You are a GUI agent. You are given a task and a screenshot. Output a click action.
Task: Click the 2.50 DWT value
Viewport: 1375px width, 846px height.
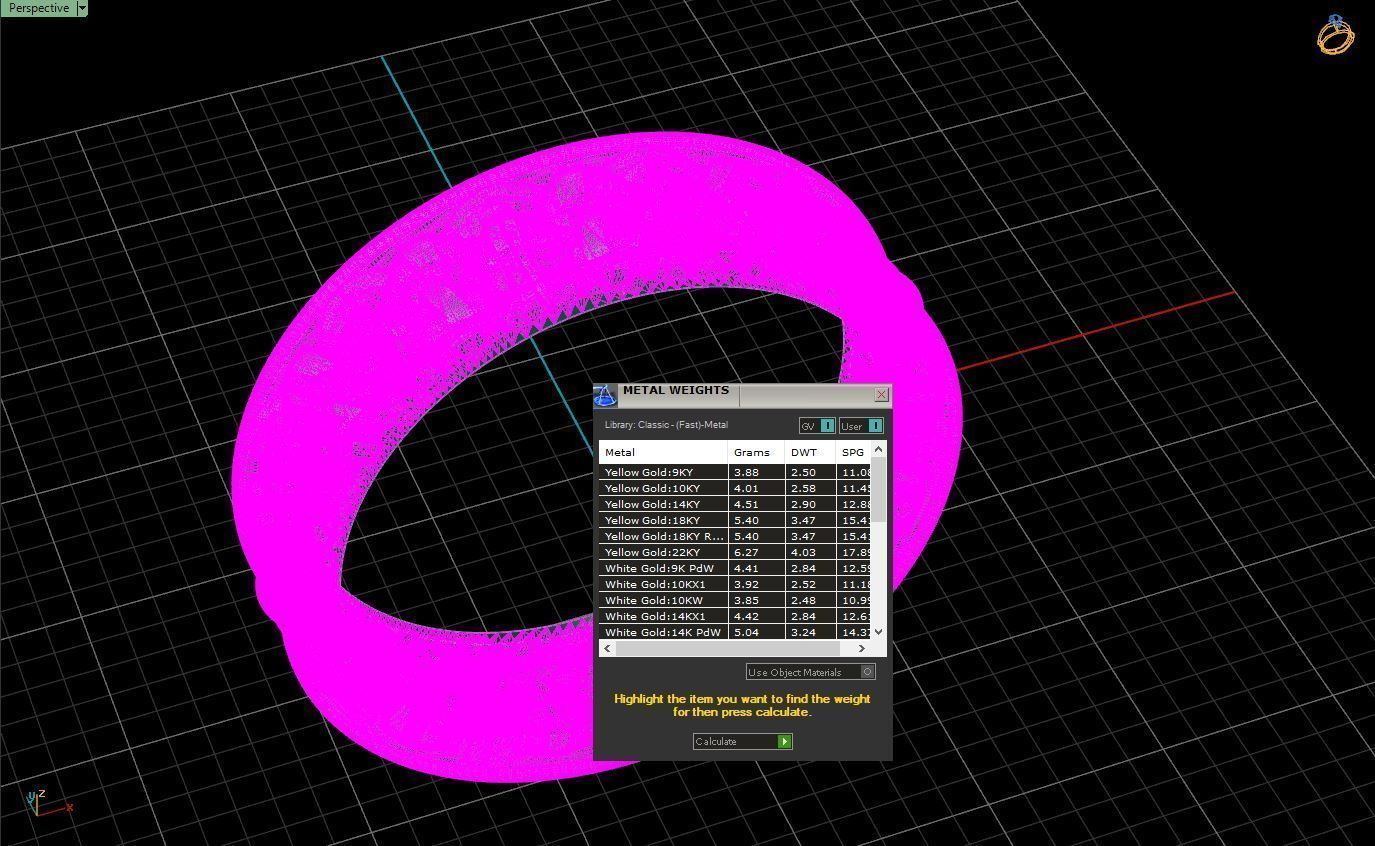click(x=803, y=472)
